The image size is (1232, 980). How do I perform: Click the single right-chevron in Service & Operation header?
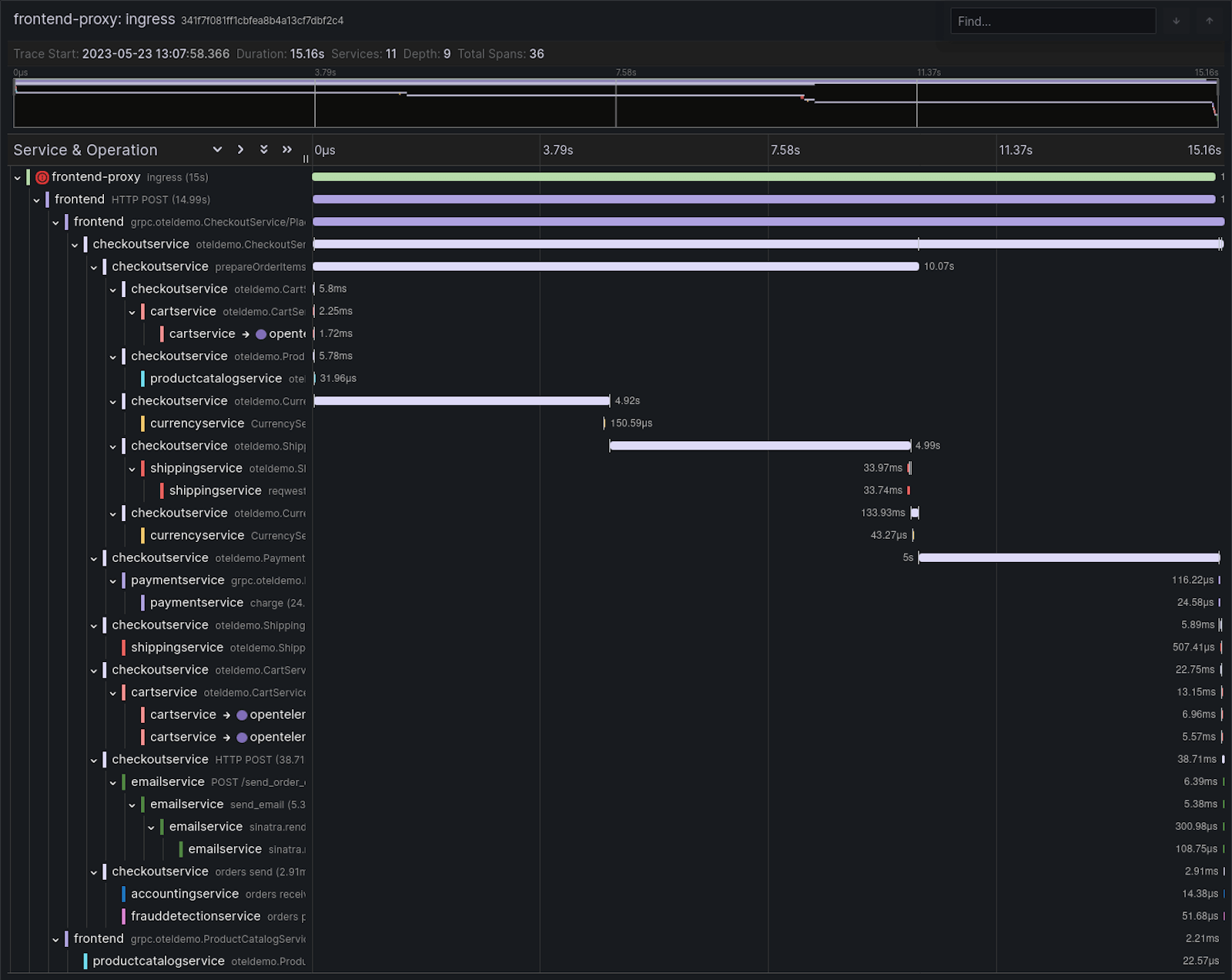pos(240,149)
